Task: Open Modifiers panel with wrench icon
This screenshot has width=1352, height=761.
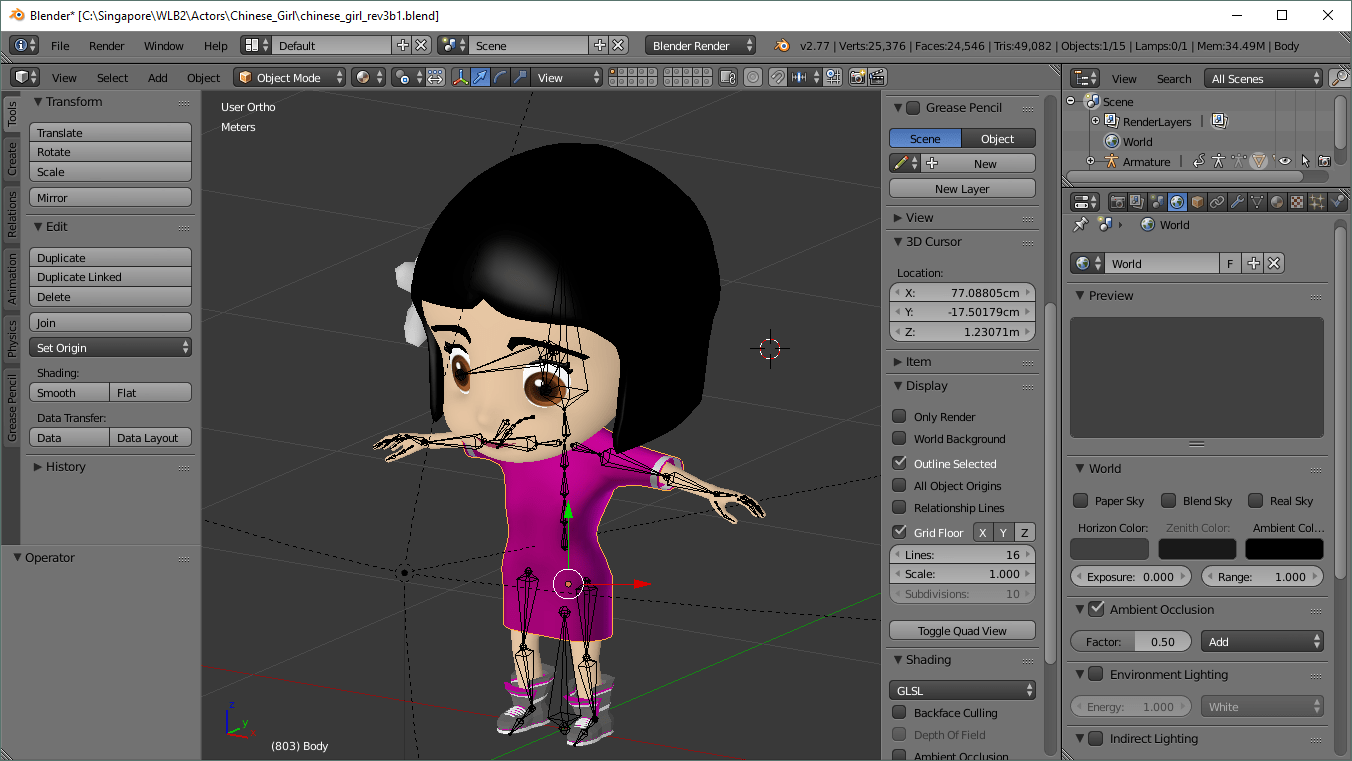Action: click(1238, 201)
